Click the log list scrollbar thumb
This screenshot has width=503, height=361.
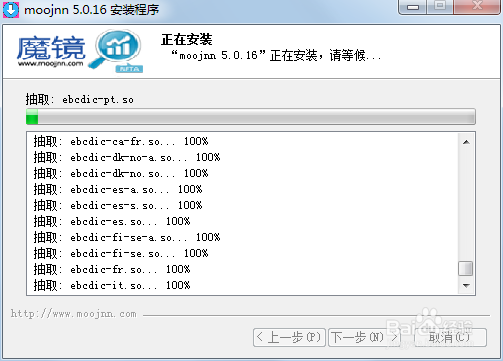466,269
